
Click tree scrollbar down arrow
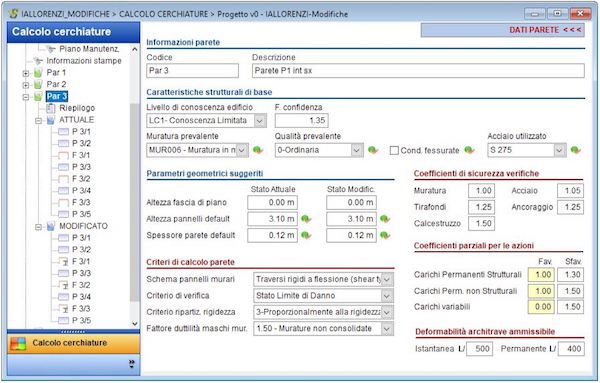(135, 323)
